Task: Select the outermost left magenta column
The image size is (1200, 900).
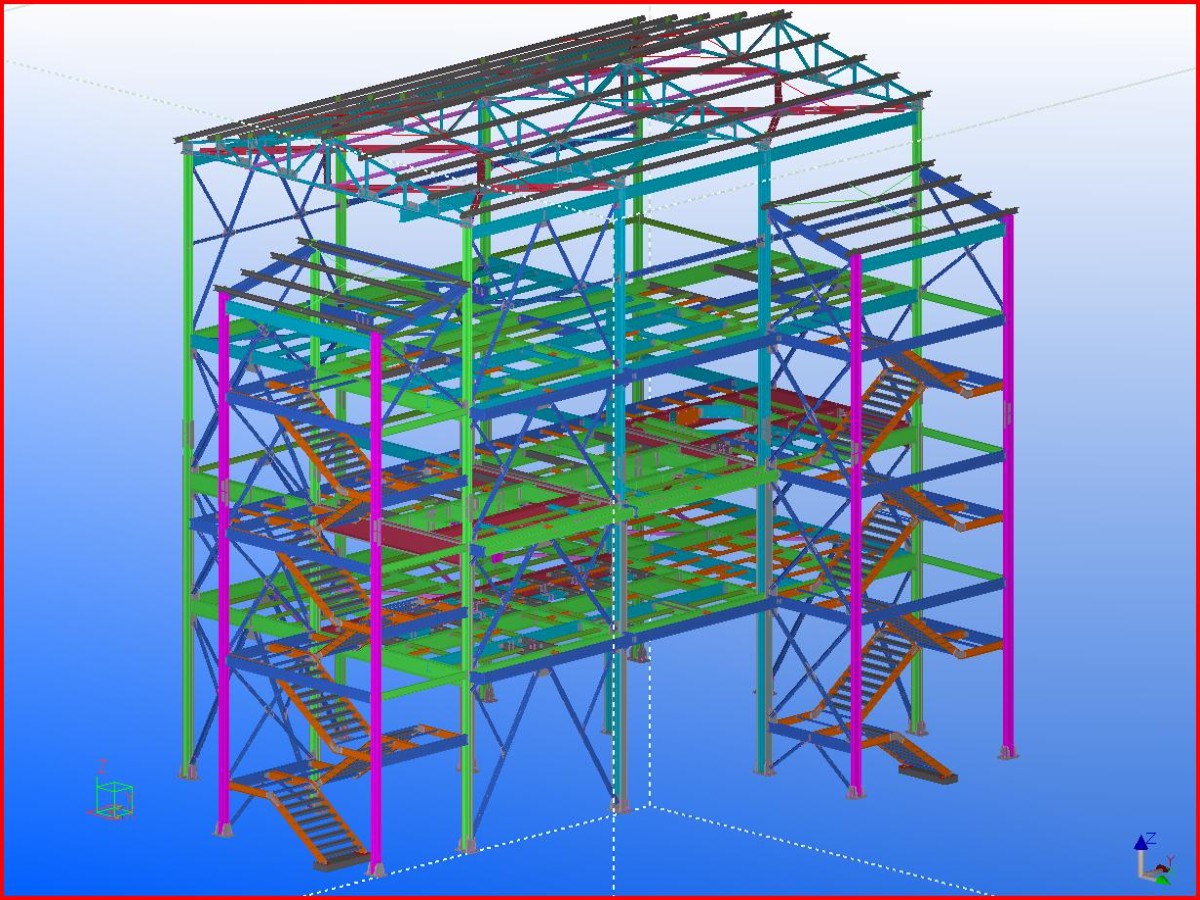Action: tap(223, 560)
